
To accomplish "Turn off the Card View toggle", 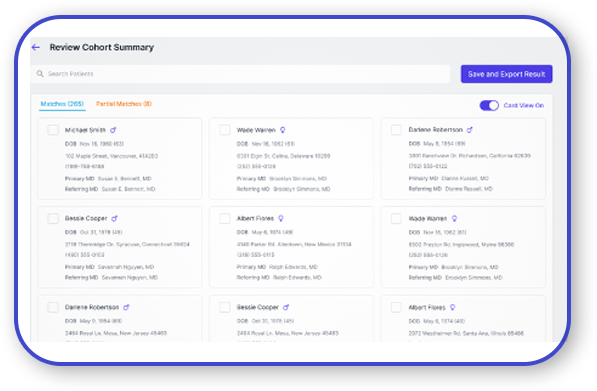I will click(489, 105).
